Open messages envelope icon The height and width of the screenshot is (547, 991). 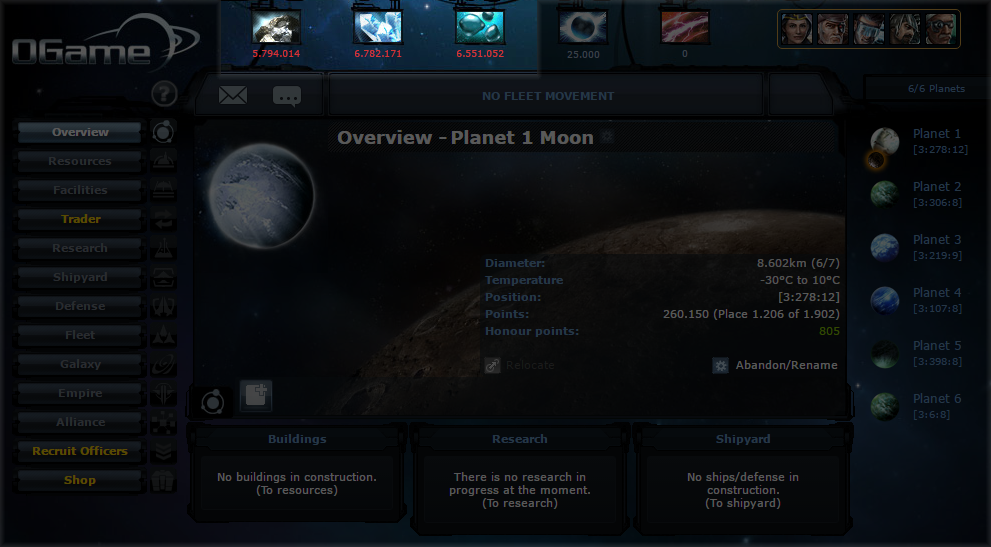233,95
